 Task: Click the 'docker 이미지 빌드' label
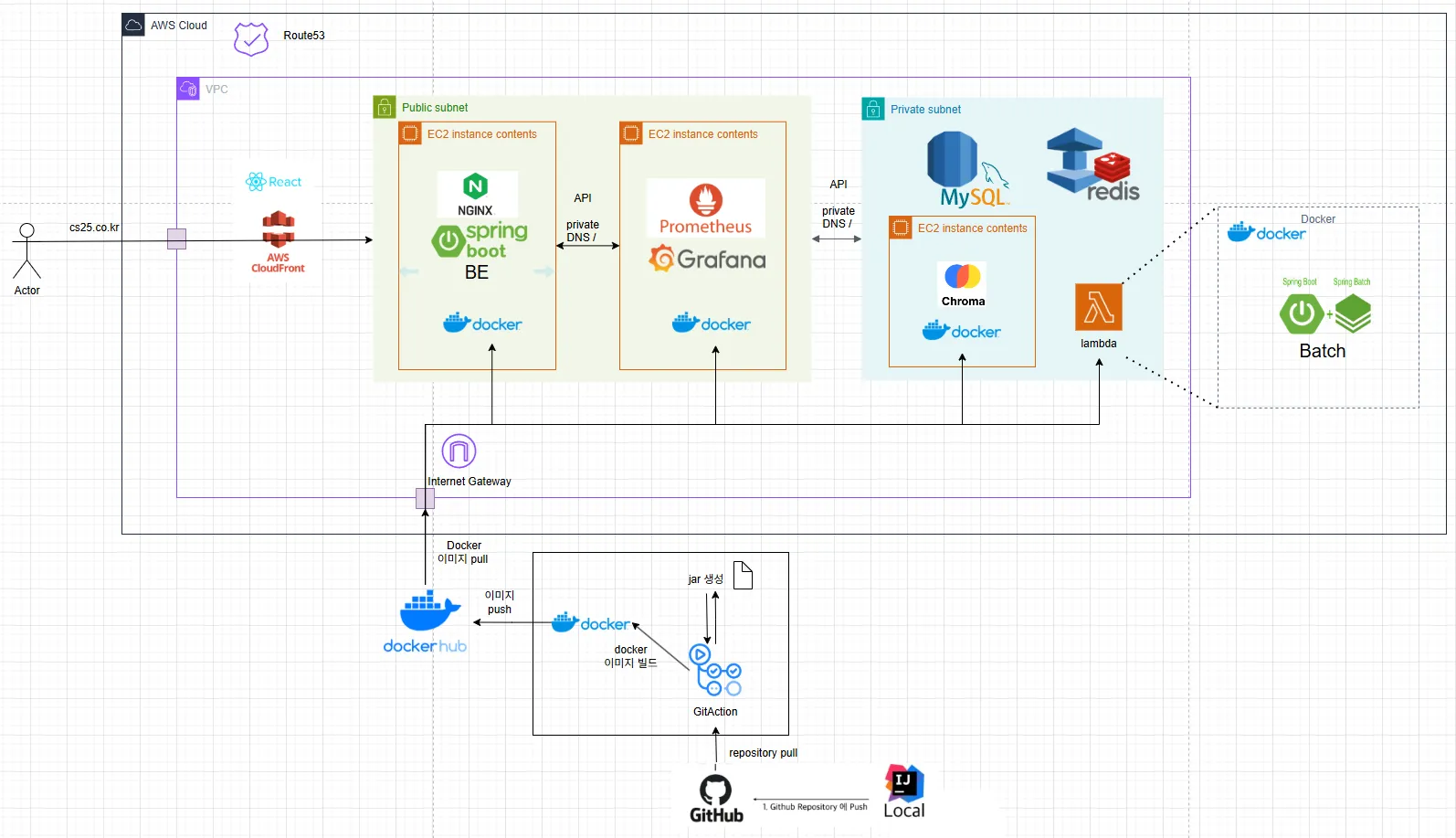(x=630, y=656)
